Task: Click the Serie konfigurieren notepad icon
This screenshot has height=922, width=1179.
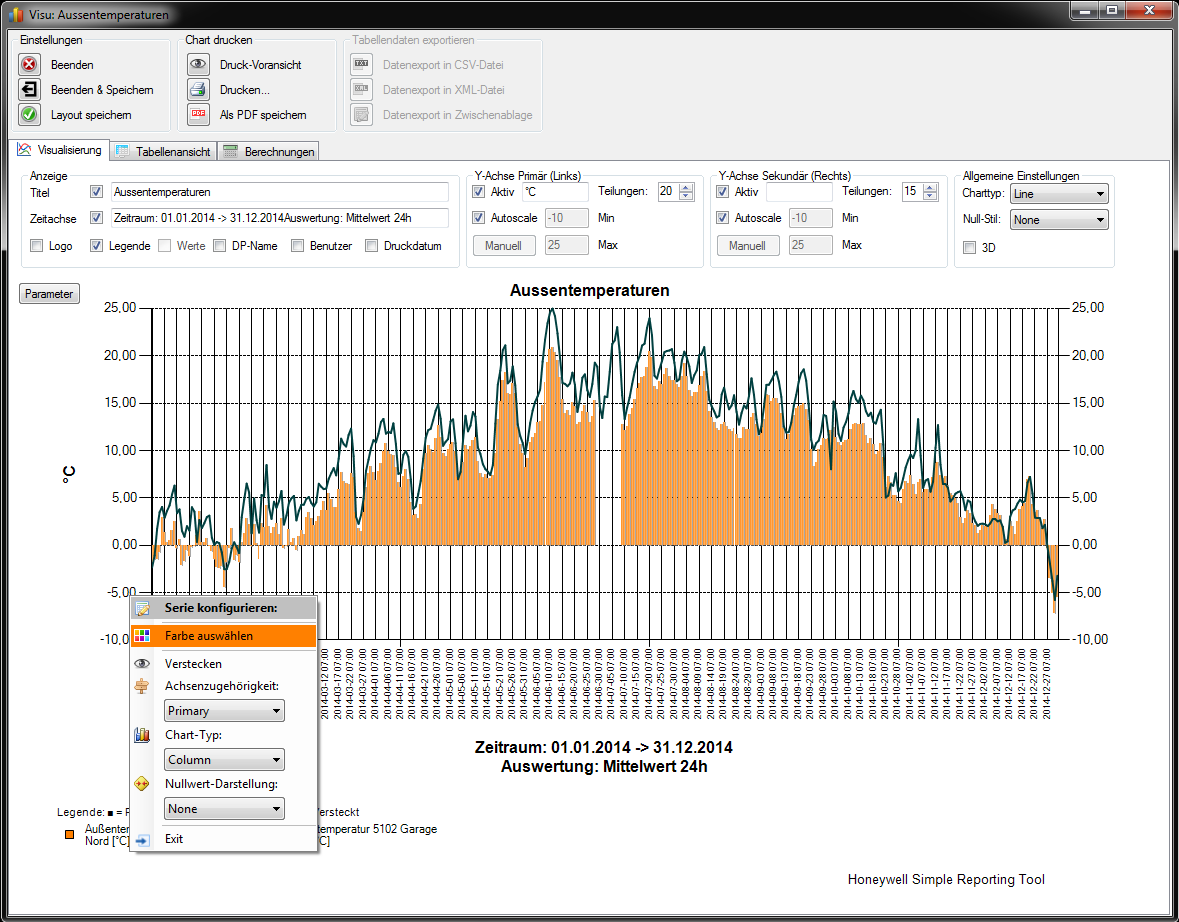Action: [x=142, y=608]
